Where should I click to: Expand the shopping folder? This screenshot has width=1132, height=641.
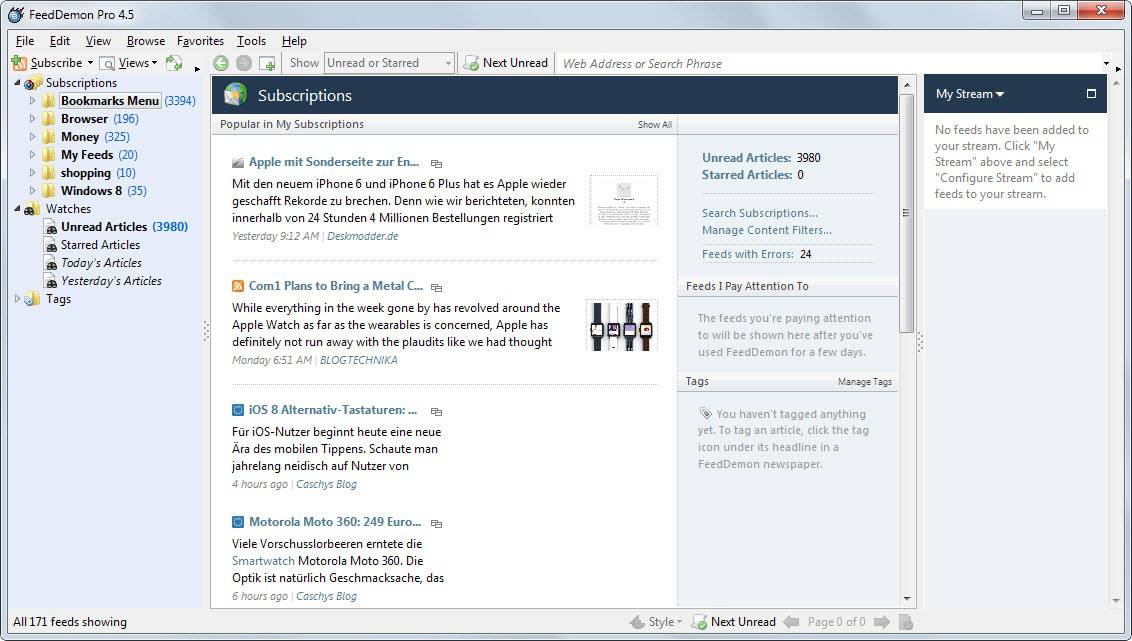32,173
